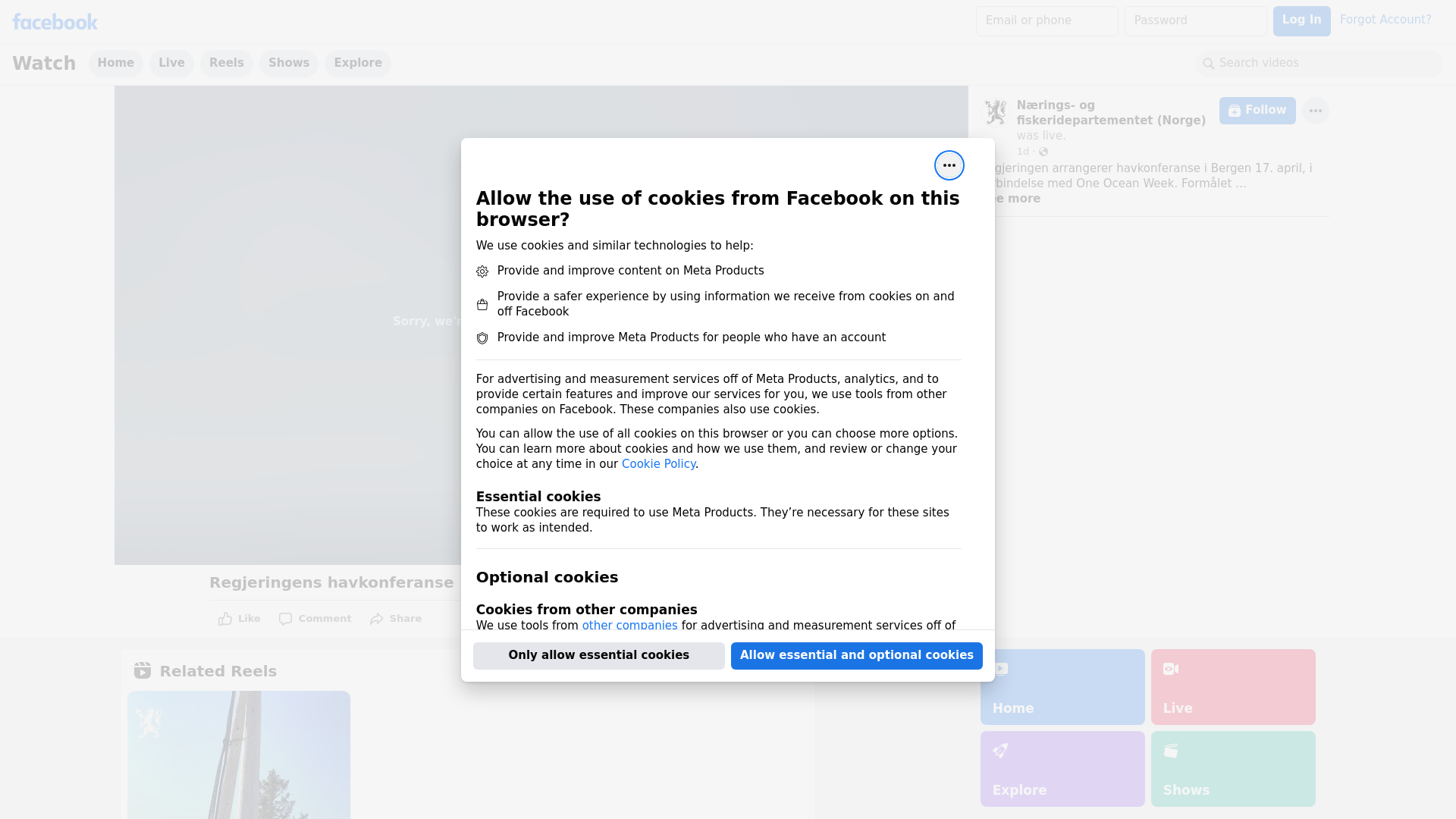Open the Shows tile with clapperboard icon

[1233, 769]
